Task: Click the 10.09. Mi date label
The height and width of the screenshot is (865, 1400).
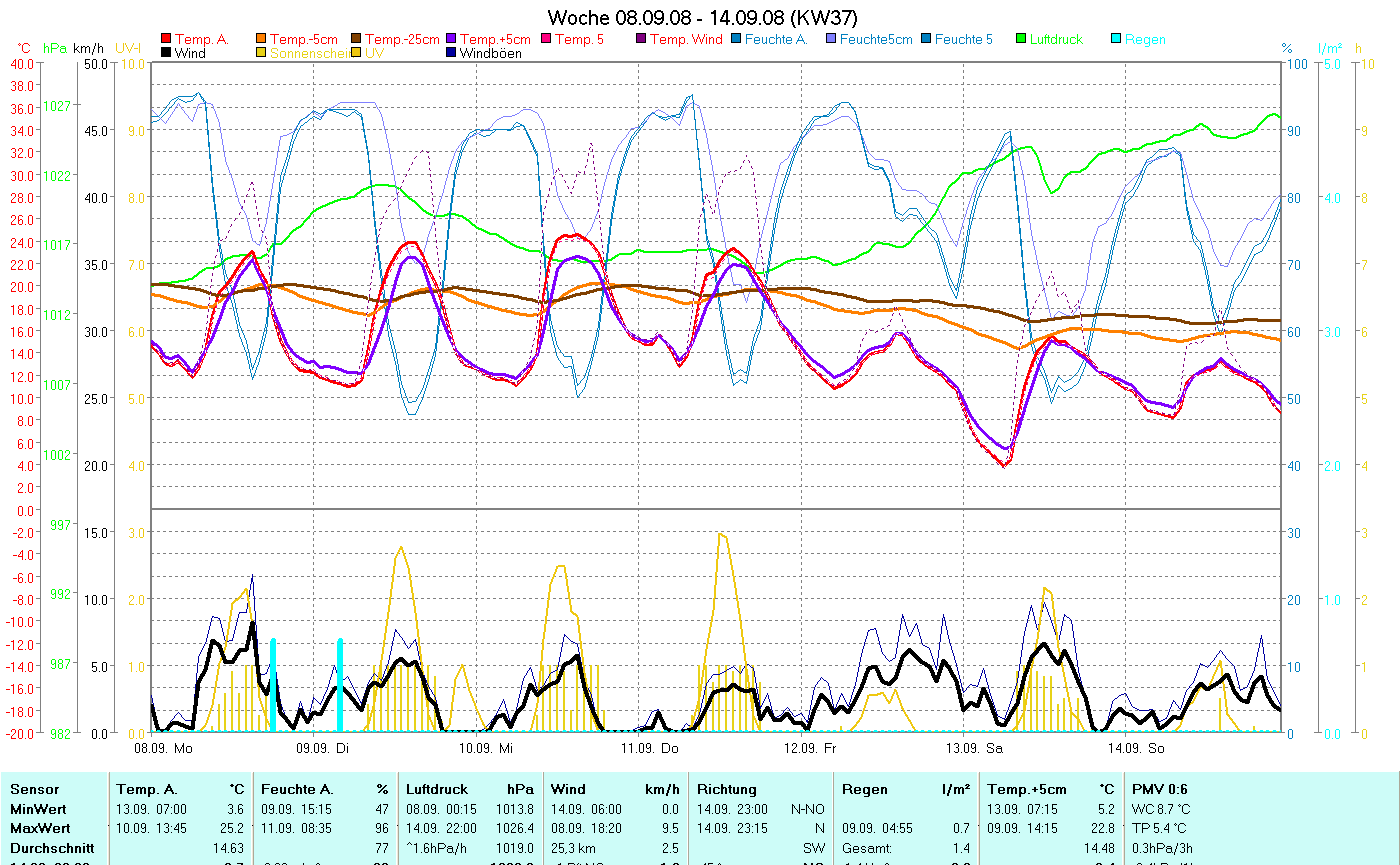Action: coord(485,748)
